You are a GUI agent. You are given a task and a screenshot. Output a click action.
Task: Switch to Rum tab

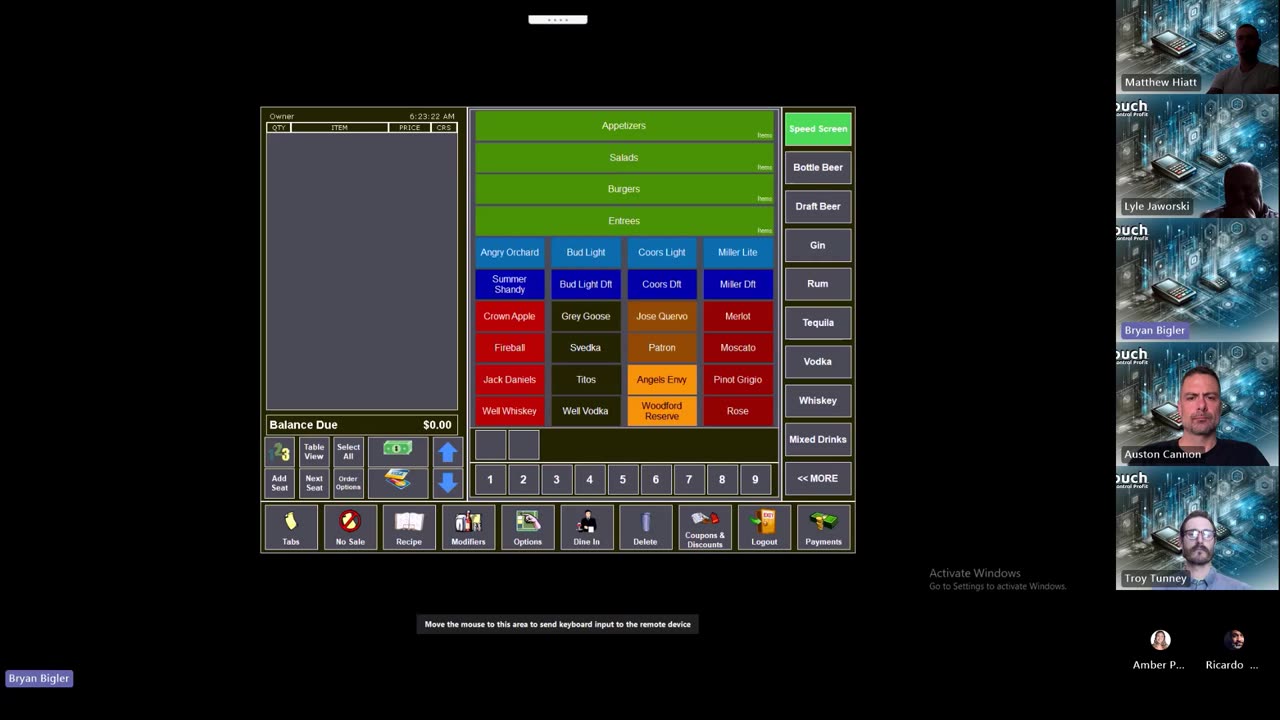[818, 284]
